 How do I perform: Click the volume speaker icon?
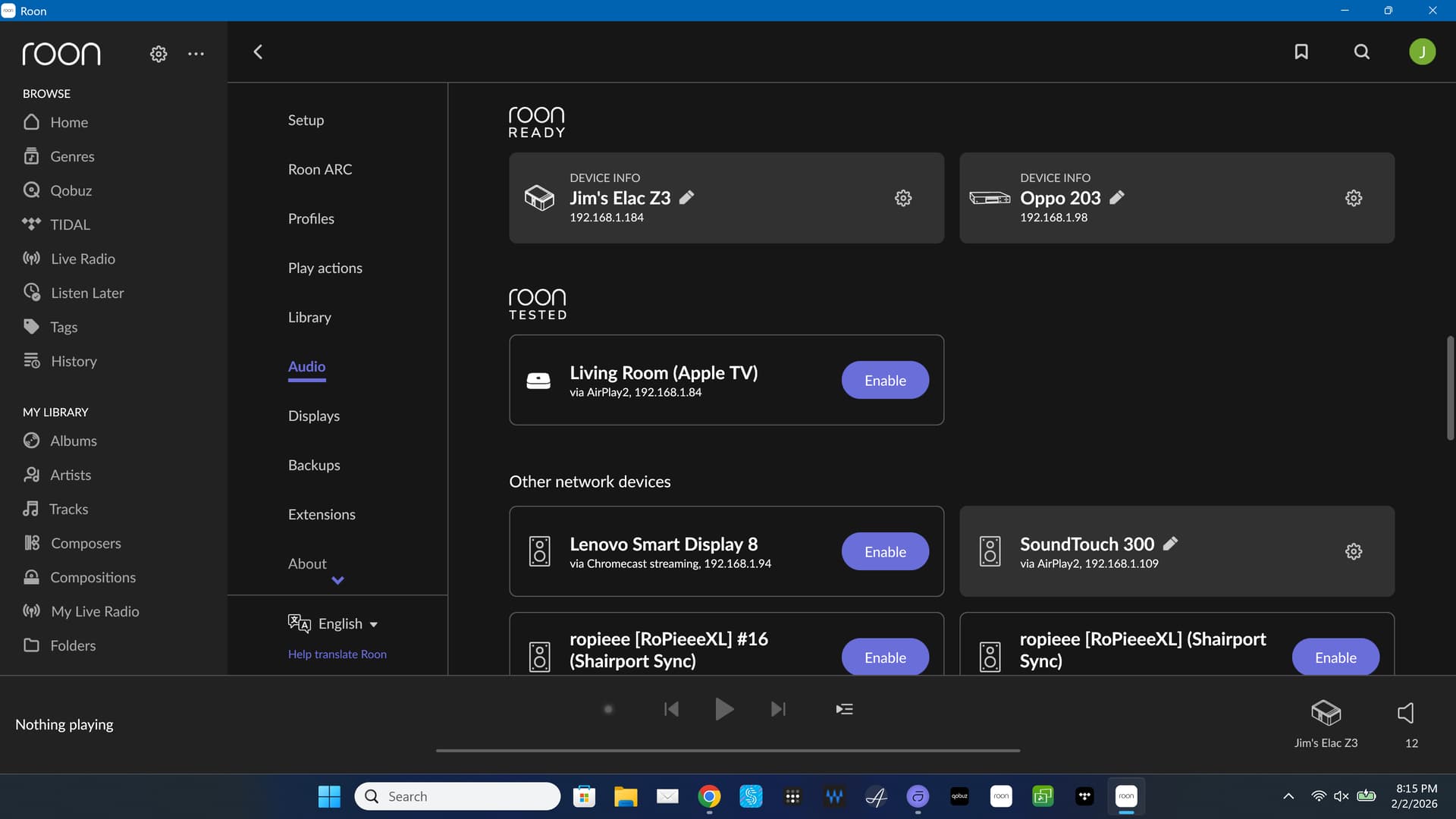1406,713
